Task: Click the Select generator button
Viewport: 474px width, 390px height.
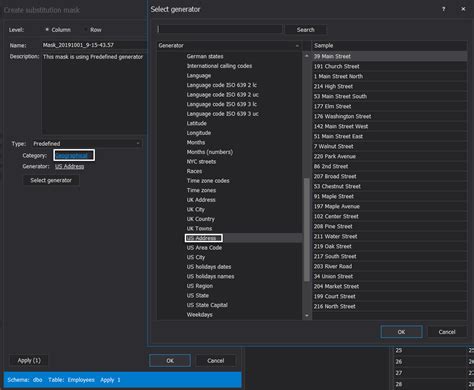Action: pos(51,180)
